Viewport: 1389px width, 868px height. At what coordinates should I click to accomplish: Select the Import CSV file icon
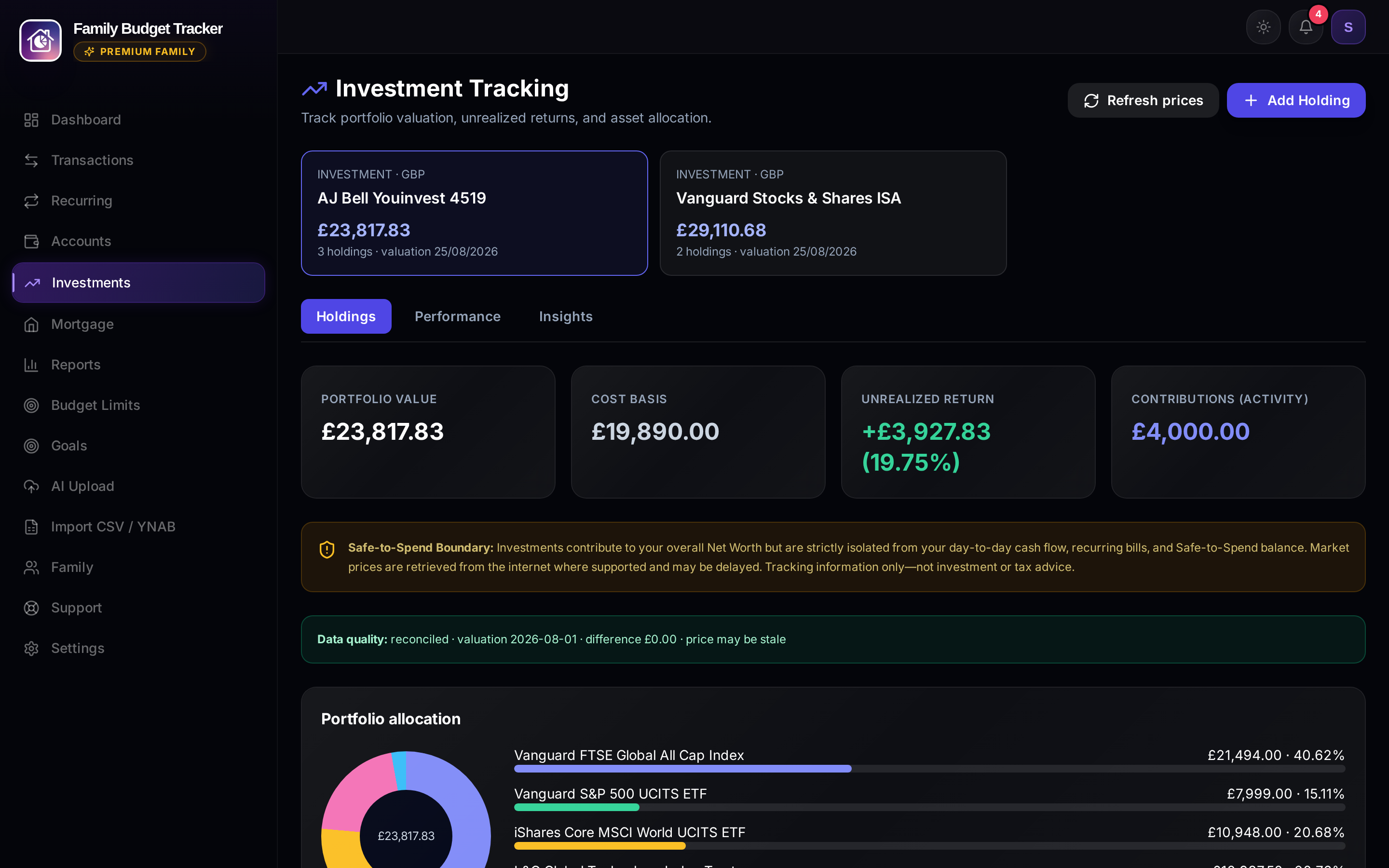click(x=31, y=527)
